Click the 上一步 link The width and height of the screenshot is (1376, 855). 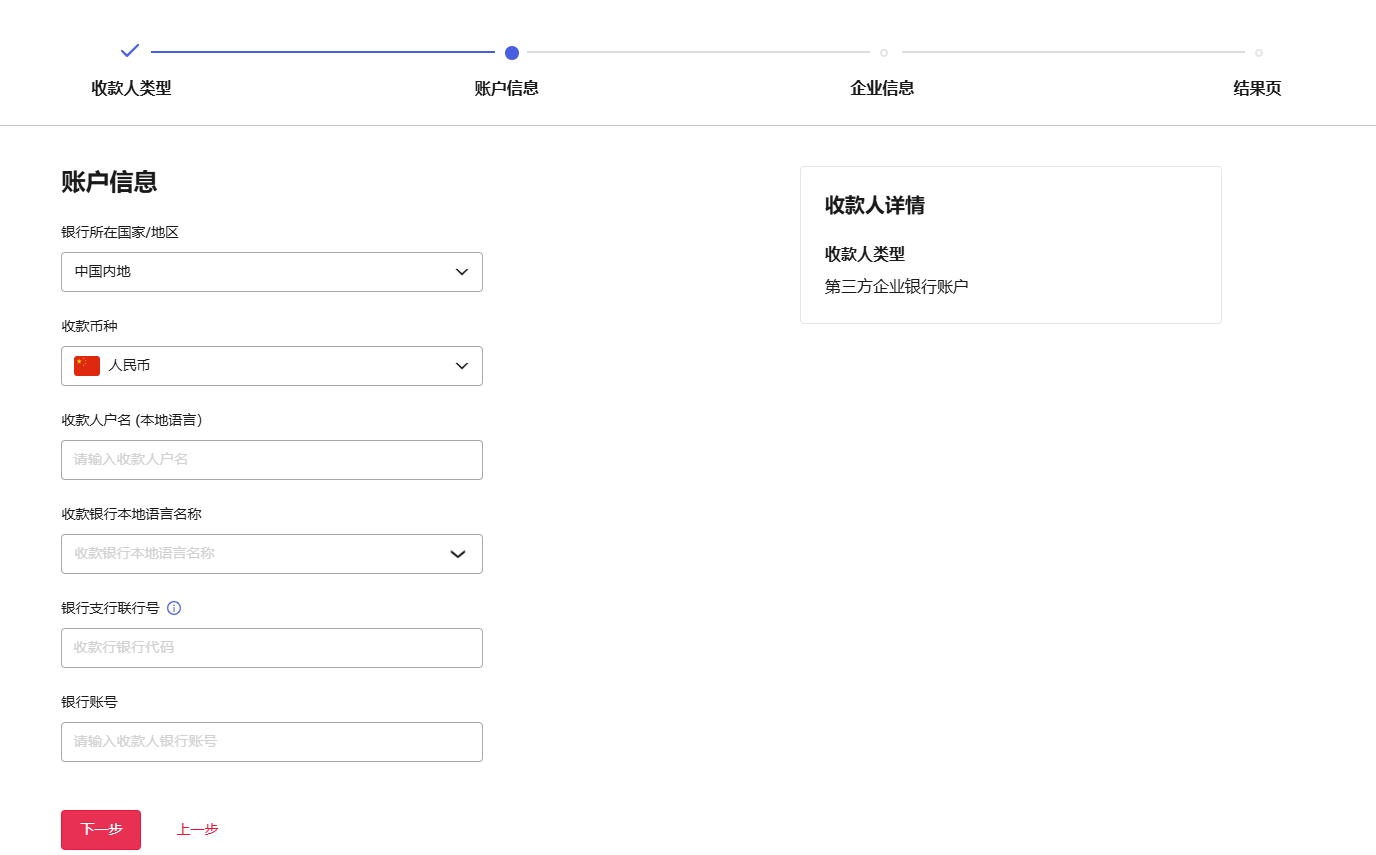[197, 830]
